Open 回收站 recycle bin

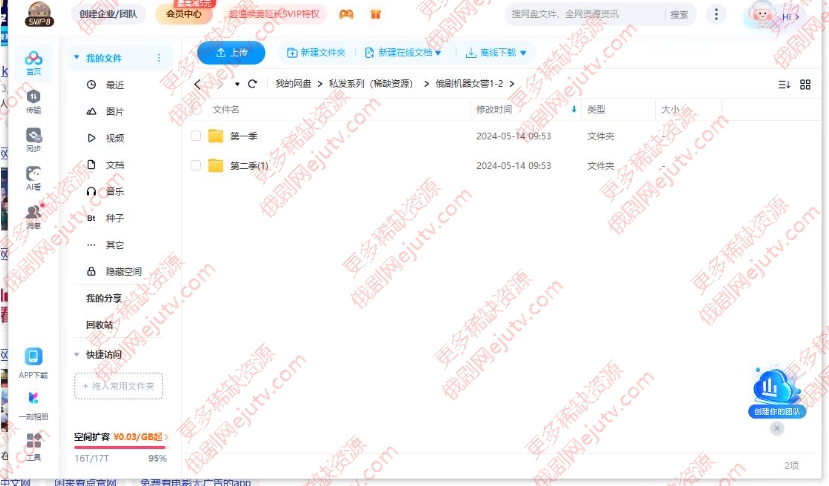point(99,325)
